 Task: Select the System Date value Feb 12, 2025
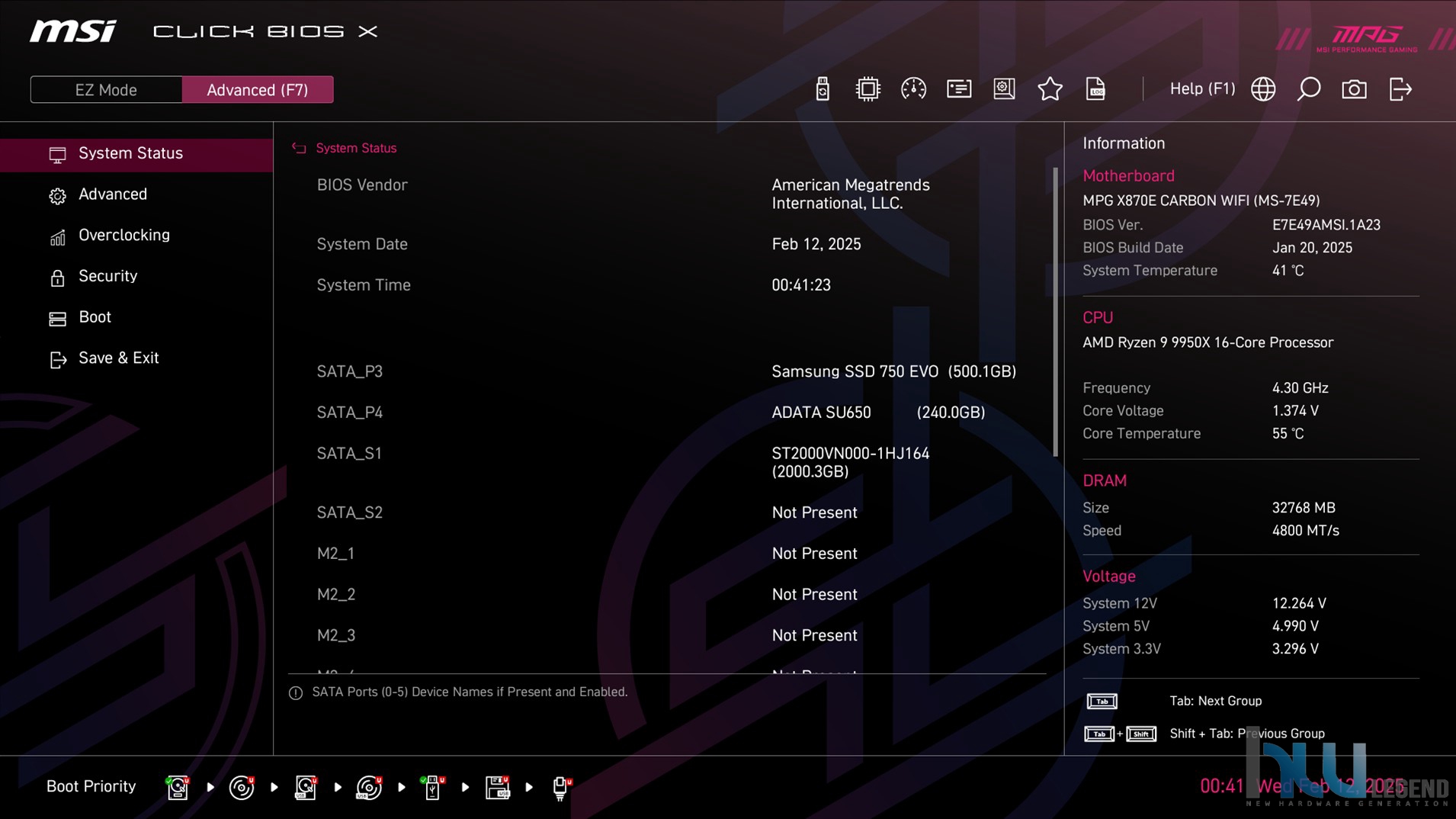[x=816, y=244]
